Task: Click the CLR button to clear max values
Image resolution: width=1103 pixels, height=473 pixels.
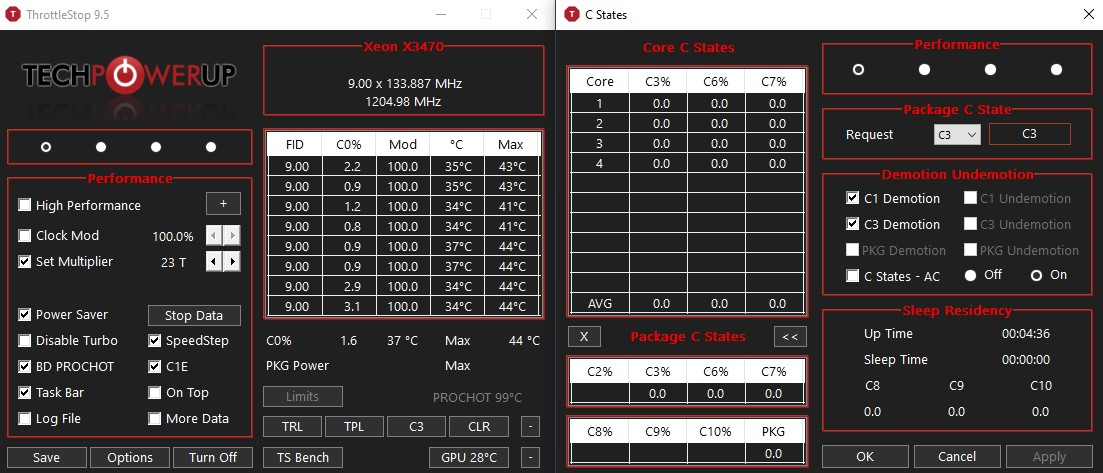Action: pyautogui.click(x=478, y=427)
